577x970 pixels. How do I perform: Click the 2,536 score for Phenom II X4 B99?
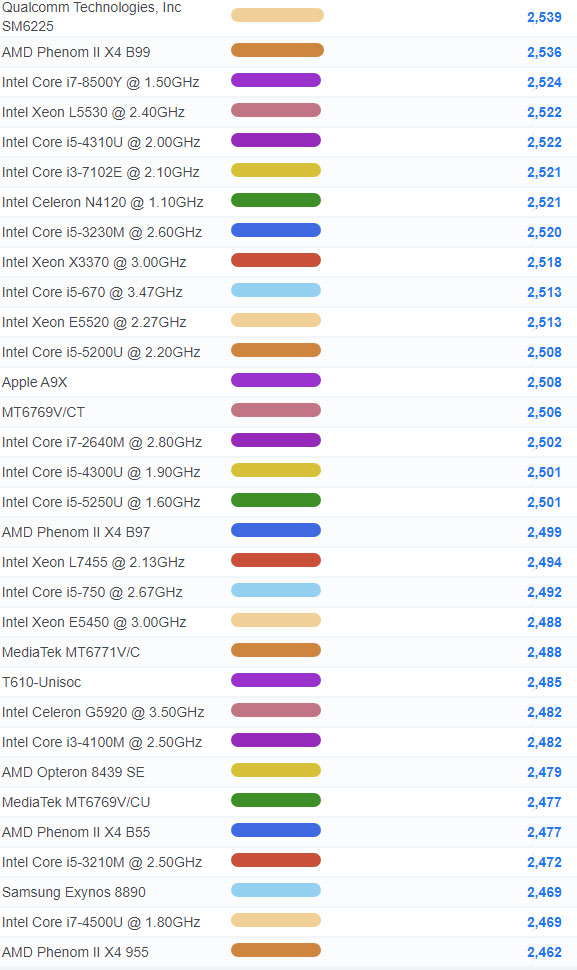[x=544, y=53]
